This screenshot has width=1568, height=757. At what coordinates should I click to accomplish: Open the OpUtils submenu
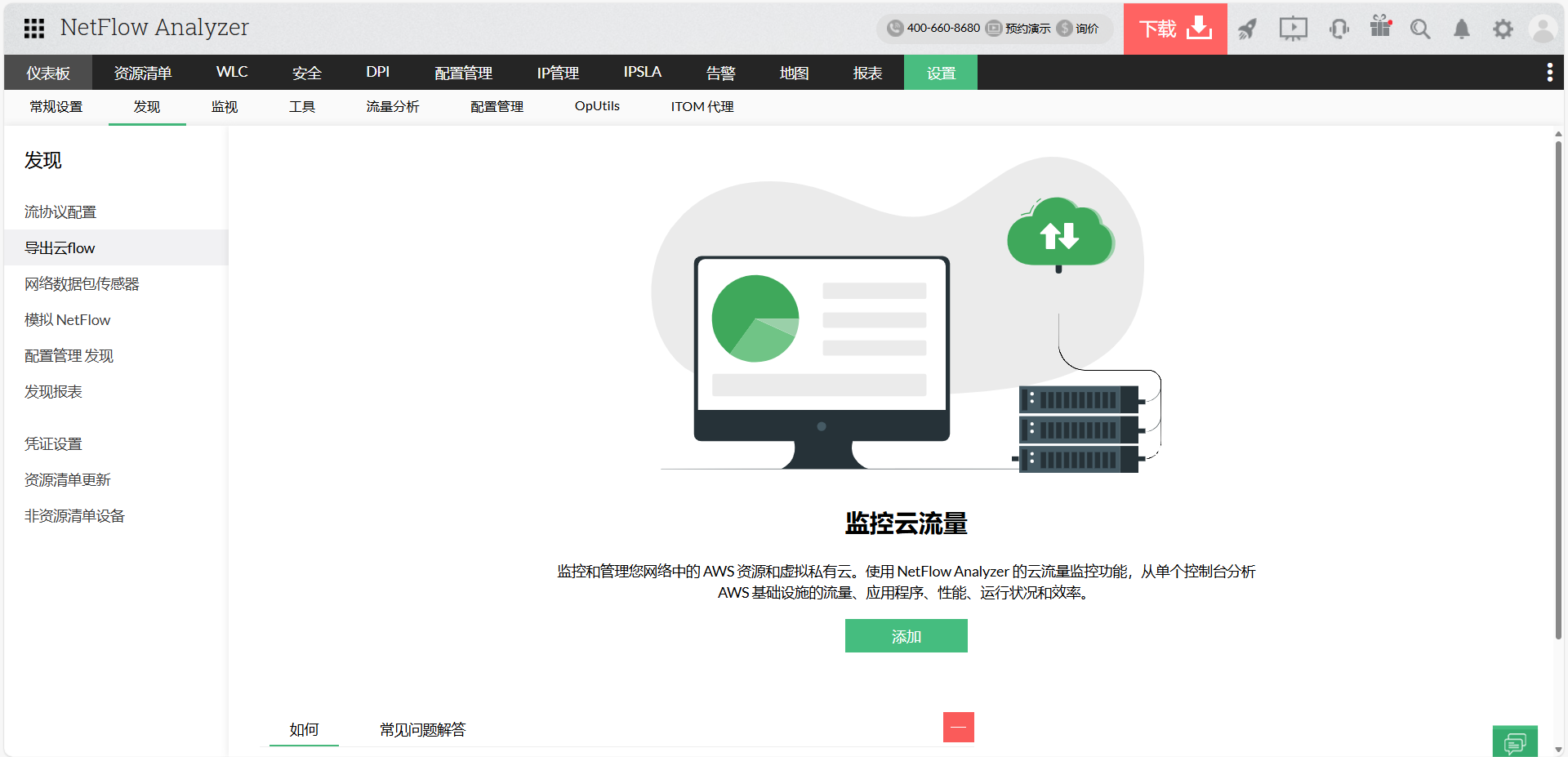pyautogui.click(x=597, y=107)
